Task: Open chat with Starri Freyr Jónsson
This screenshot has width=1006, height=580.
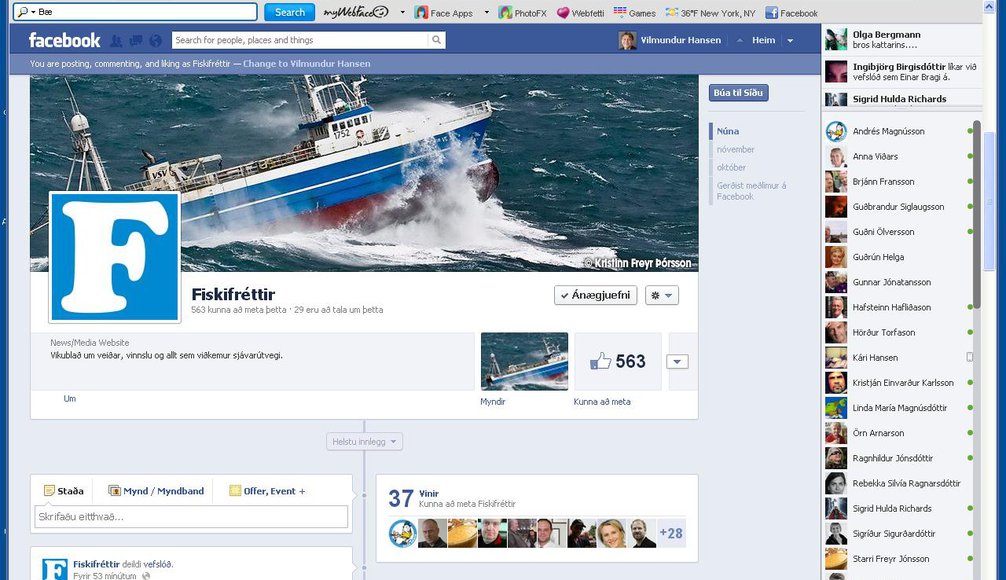Action: 899,559
